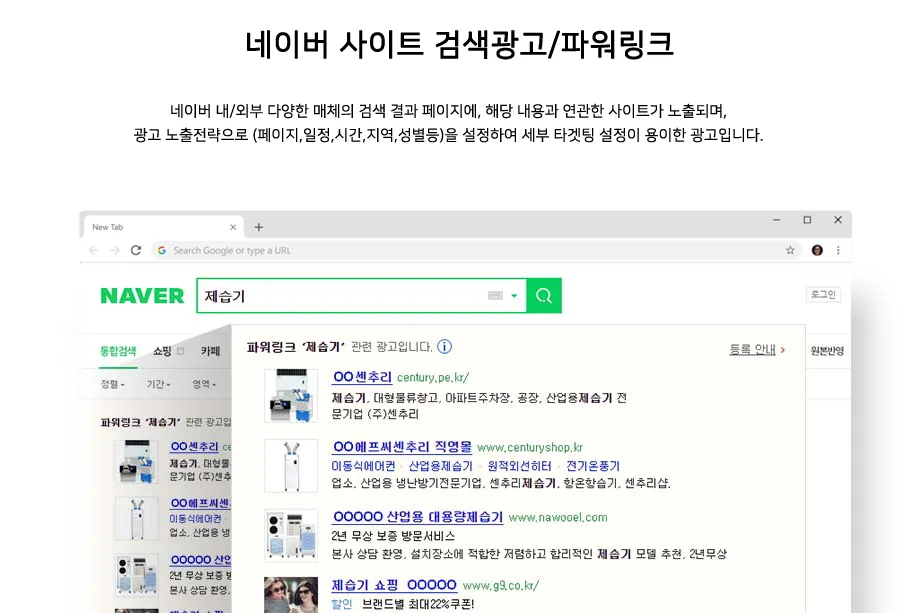
Task: Open the OO센추리 ad title in popup
Action: point(362,377)
